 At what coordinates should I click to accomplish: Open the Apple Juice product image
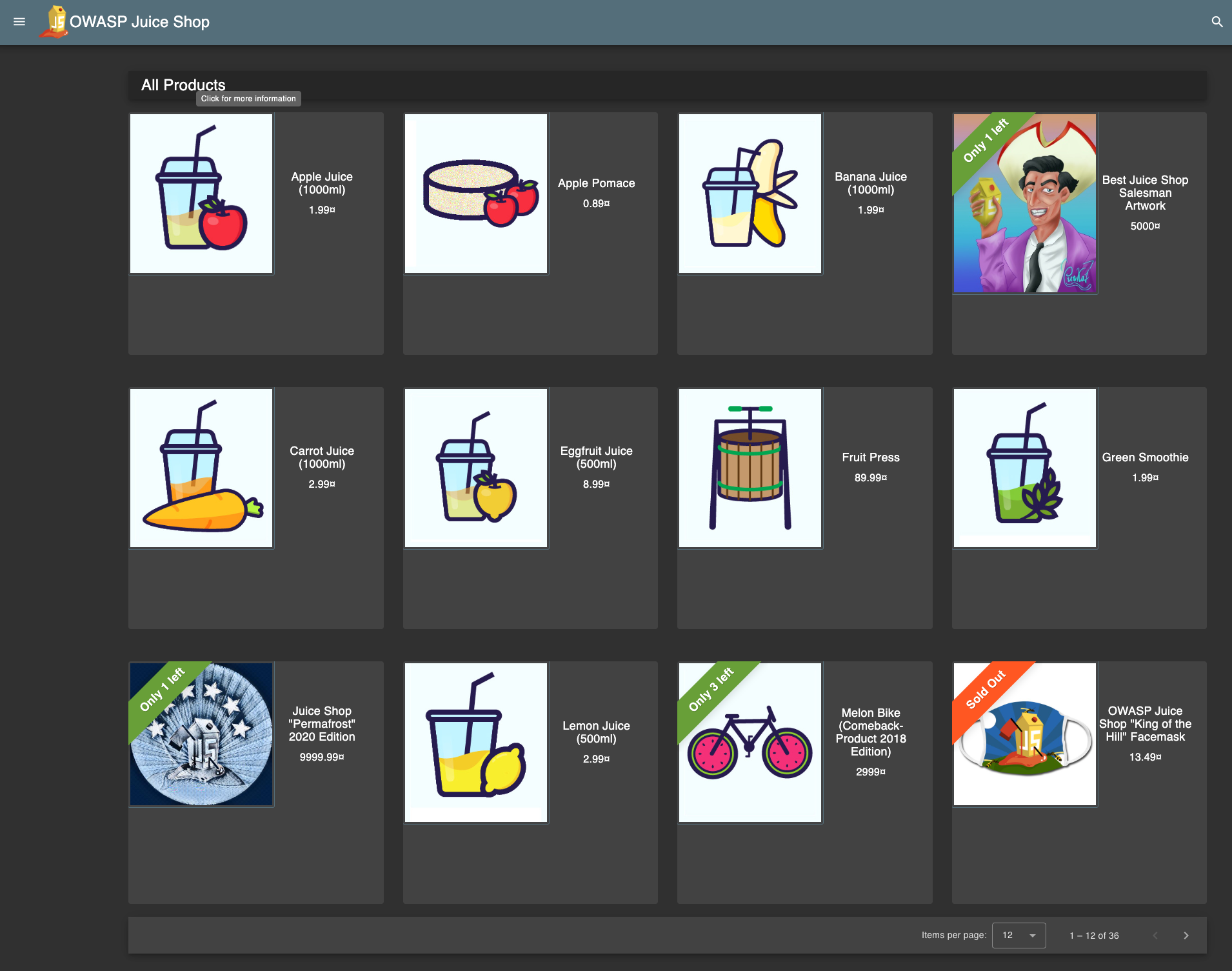[x=201, y=194]
